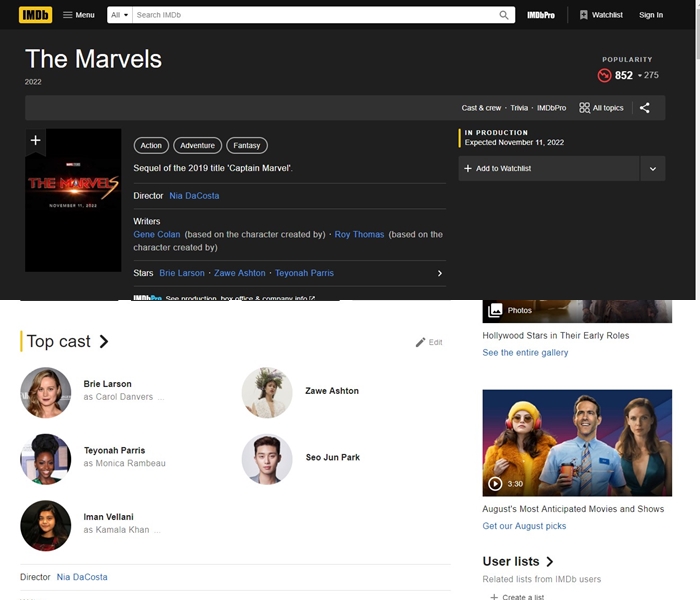Open Brie Larson cast name
700x600 pixels.
107,384
